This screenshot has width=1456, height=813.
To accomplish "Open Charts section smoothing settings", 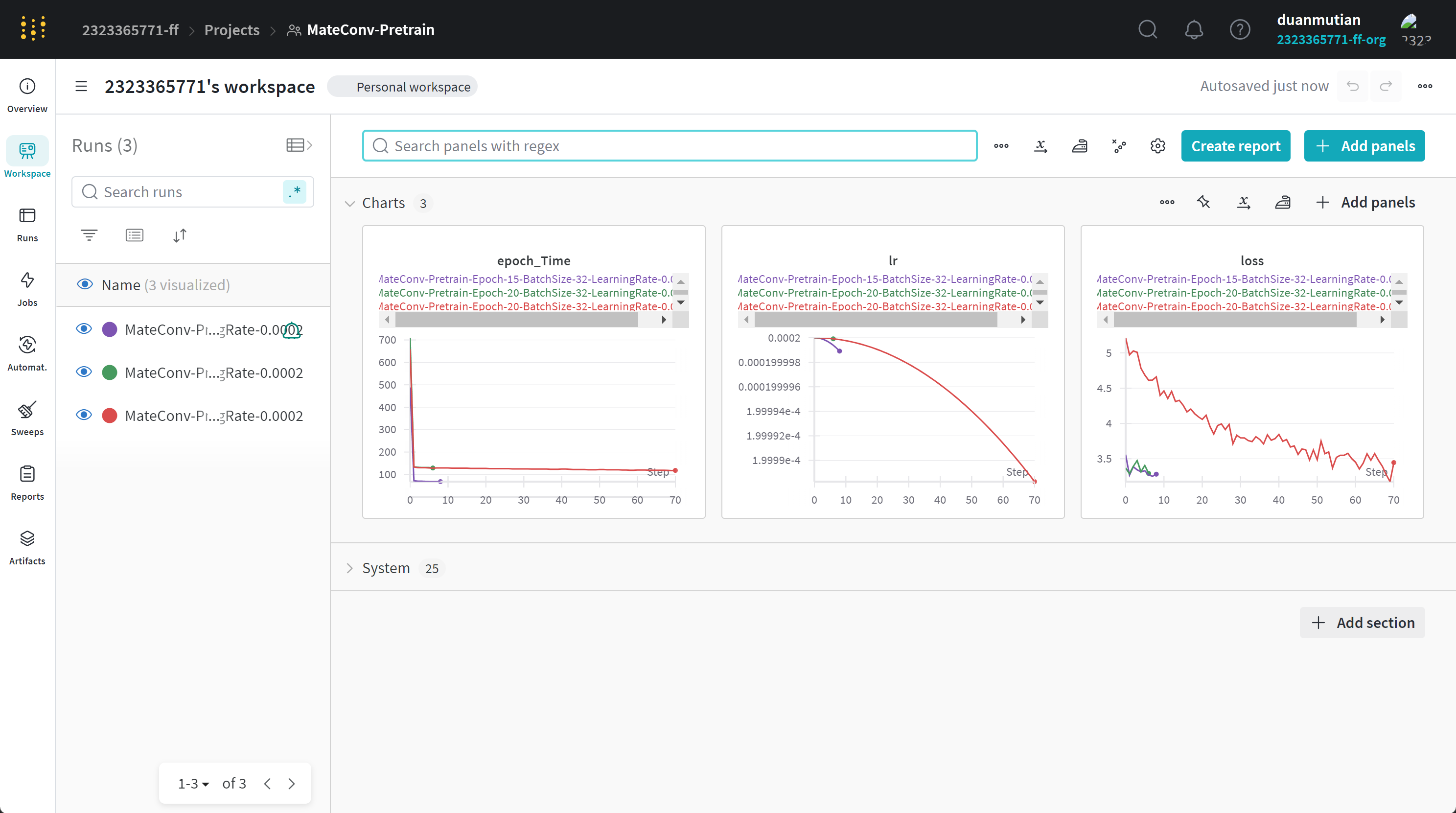I will pos(1282,203).
